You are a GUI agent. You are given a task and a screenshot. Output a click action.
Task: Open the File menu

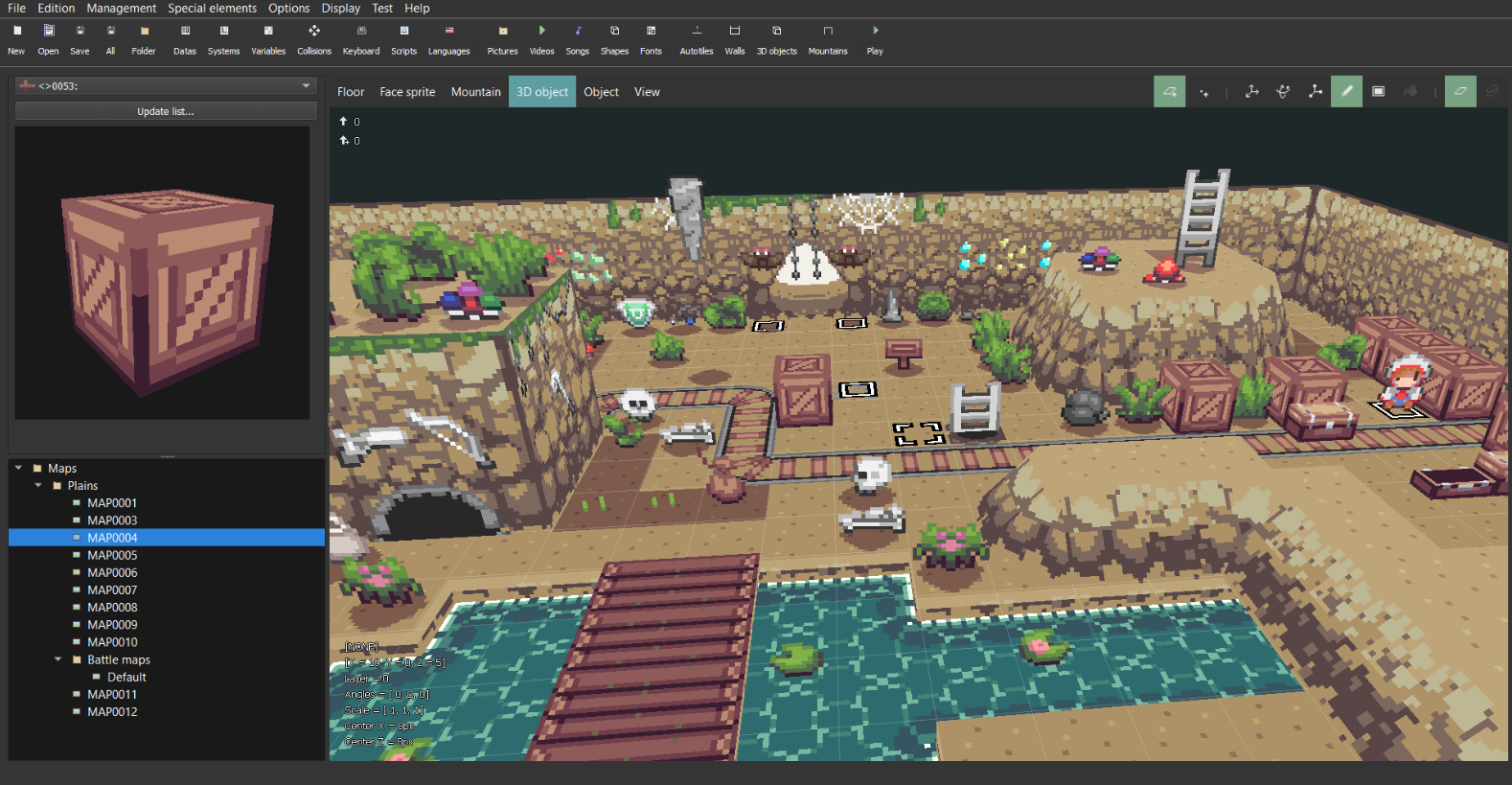tap(16, 8)
